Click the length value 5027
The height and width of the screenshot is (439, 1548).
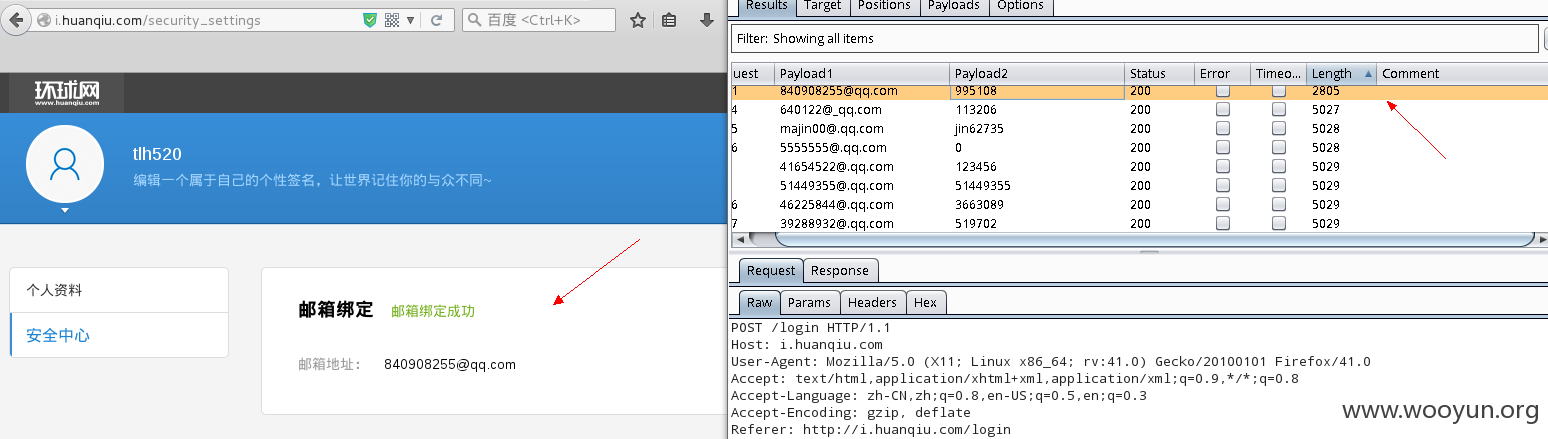(1325, 110)
